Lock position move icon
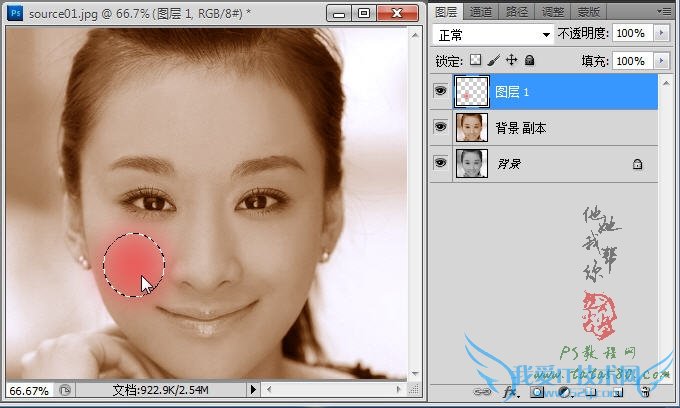The width and height of the screenshot is (680, 408). tap(512, 60)
